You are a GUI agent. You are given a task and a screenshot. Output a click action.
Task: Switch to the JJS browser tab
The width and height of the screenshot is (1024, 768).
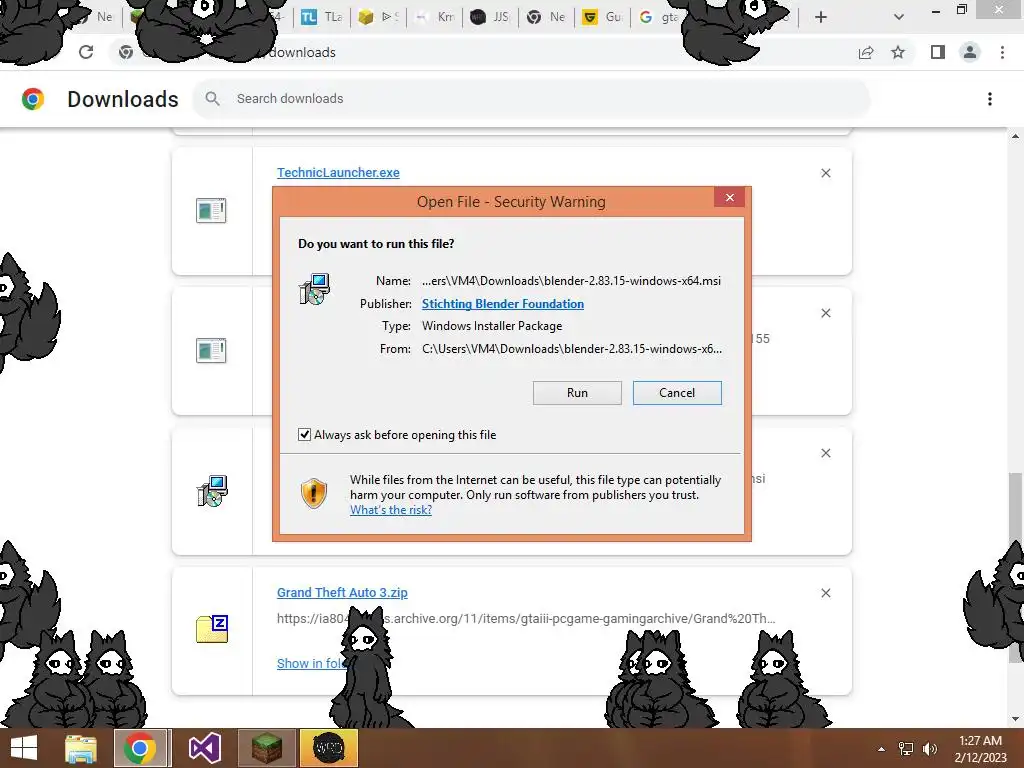coord(490,17)
